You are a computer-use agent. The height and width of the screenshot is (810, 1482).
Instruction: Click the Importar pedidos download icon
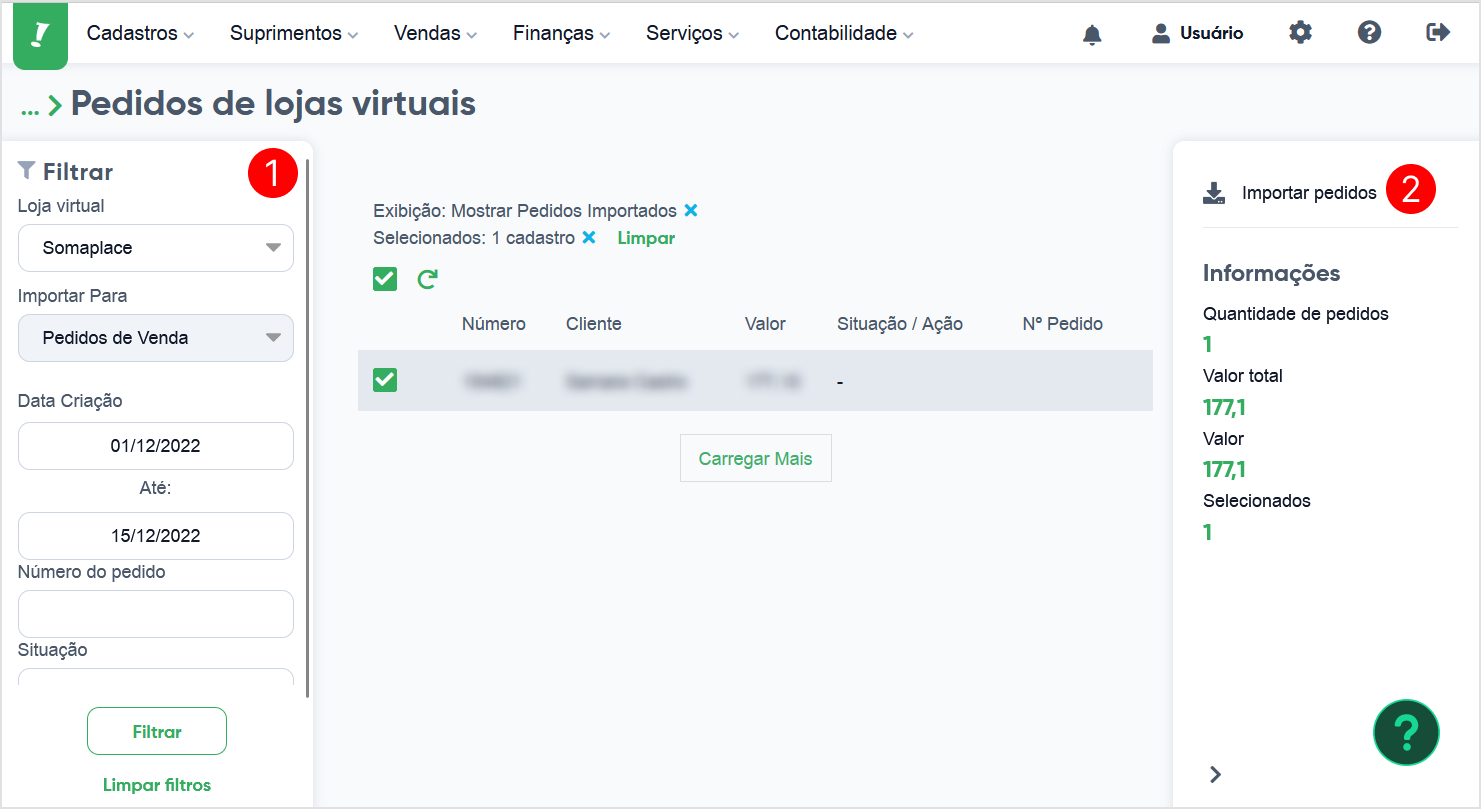tap(1214, 193)
